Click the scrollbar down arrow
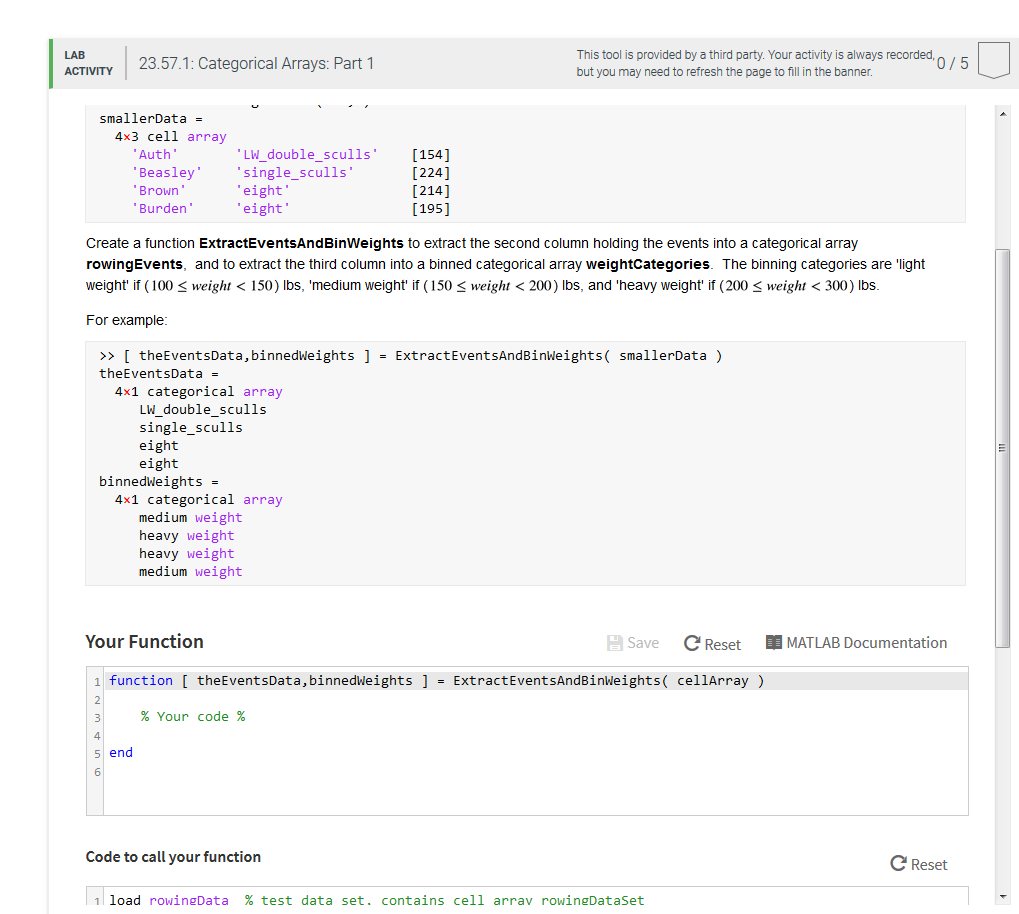 [1003, 897]
